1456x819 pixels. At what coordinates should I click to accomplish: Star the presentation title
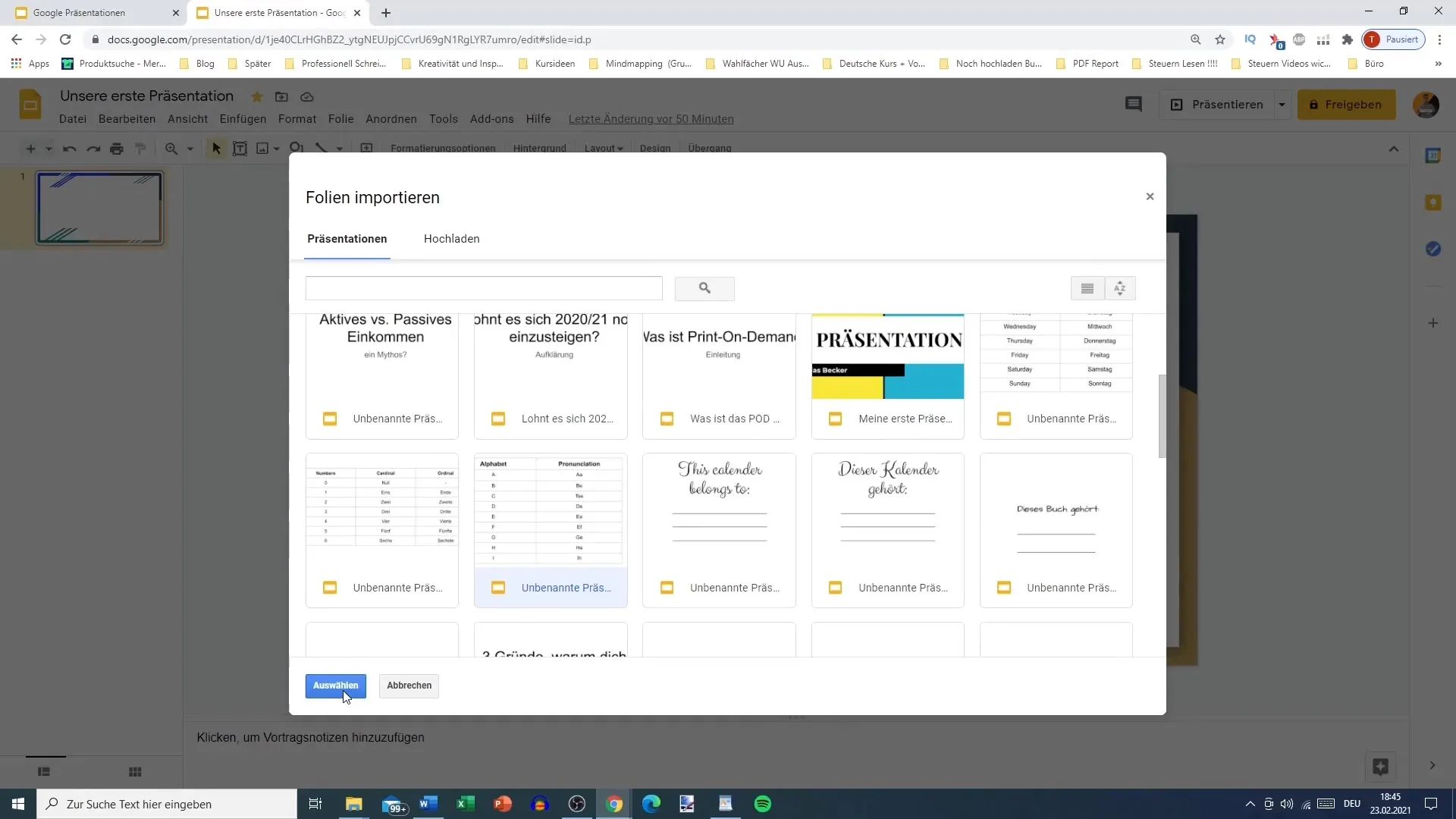pos(257,96)
